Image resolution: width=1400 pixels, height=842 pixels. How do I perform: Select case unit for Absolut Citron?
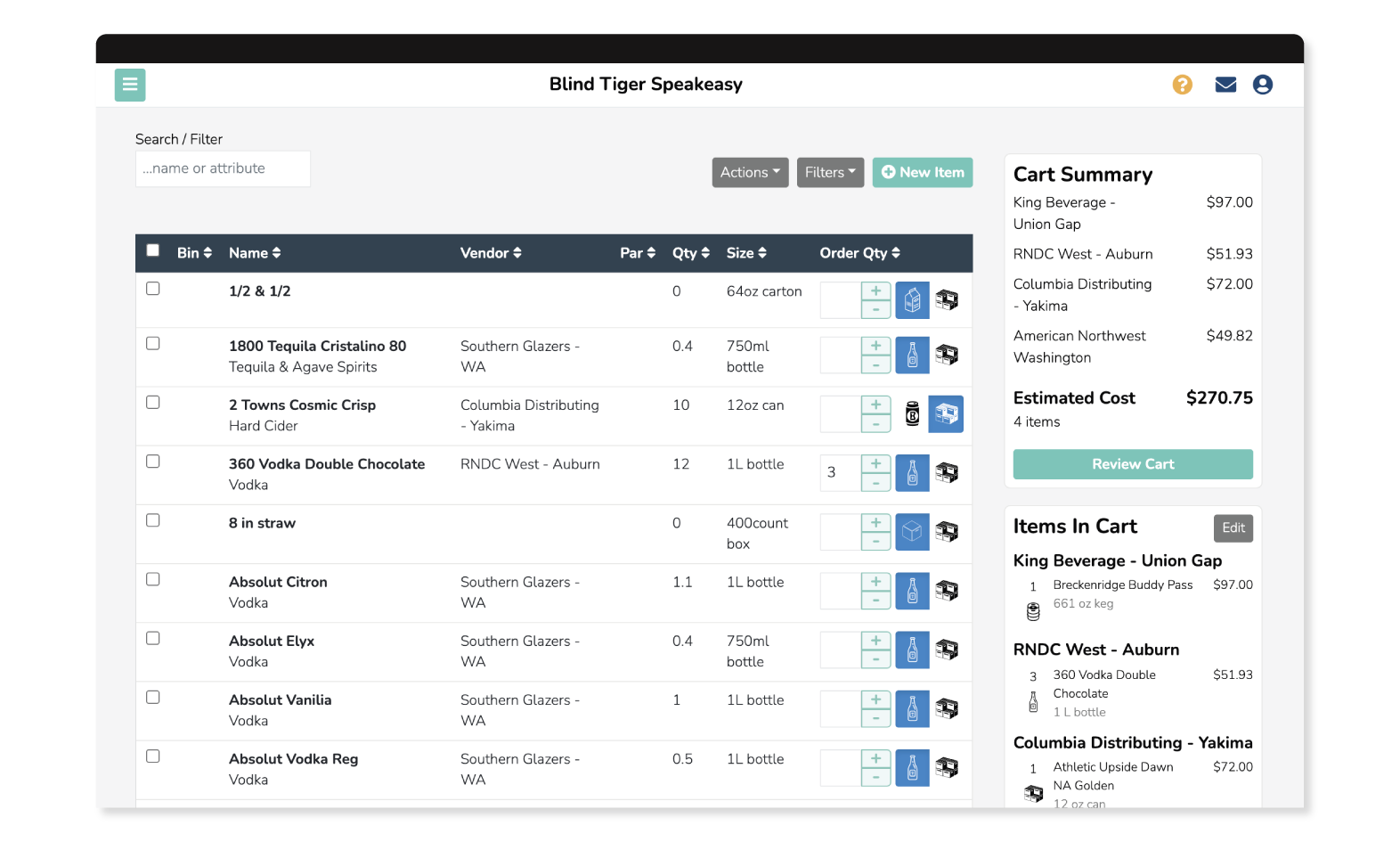[x=947, y=591]
